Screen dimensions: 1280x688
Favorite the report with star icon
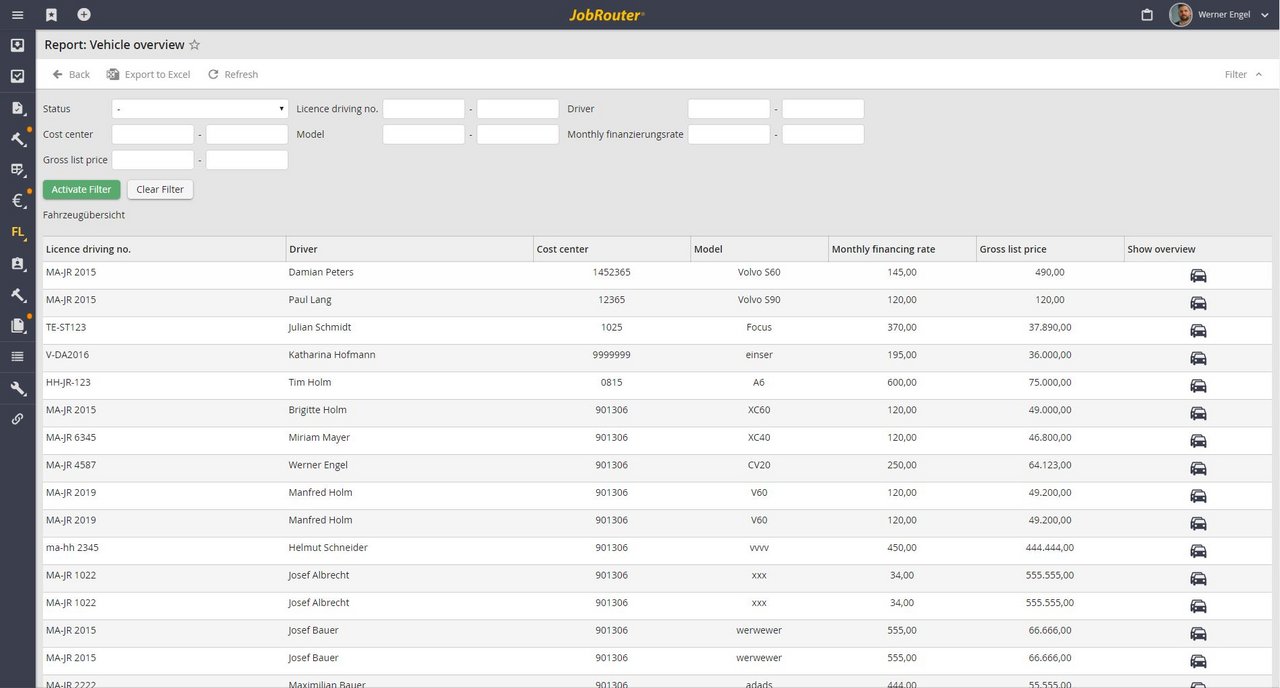click(195, 45)
